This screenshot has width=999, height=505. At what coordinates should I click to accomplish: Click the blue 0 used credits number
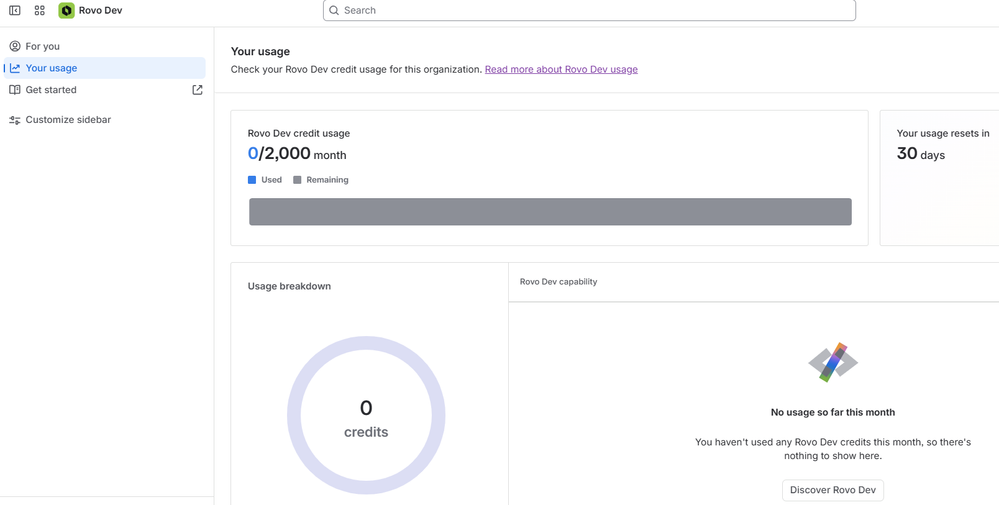click(x=253, y=153)
